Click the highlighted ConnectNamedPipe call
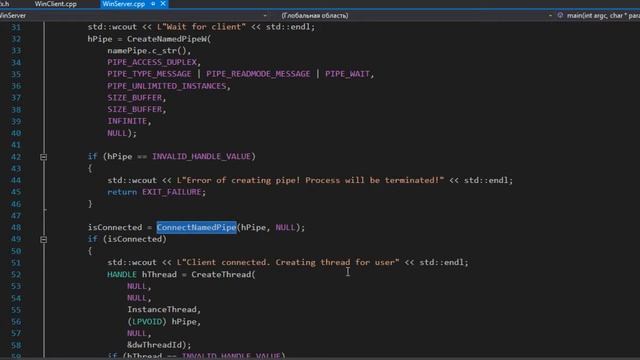 point(196,228)
